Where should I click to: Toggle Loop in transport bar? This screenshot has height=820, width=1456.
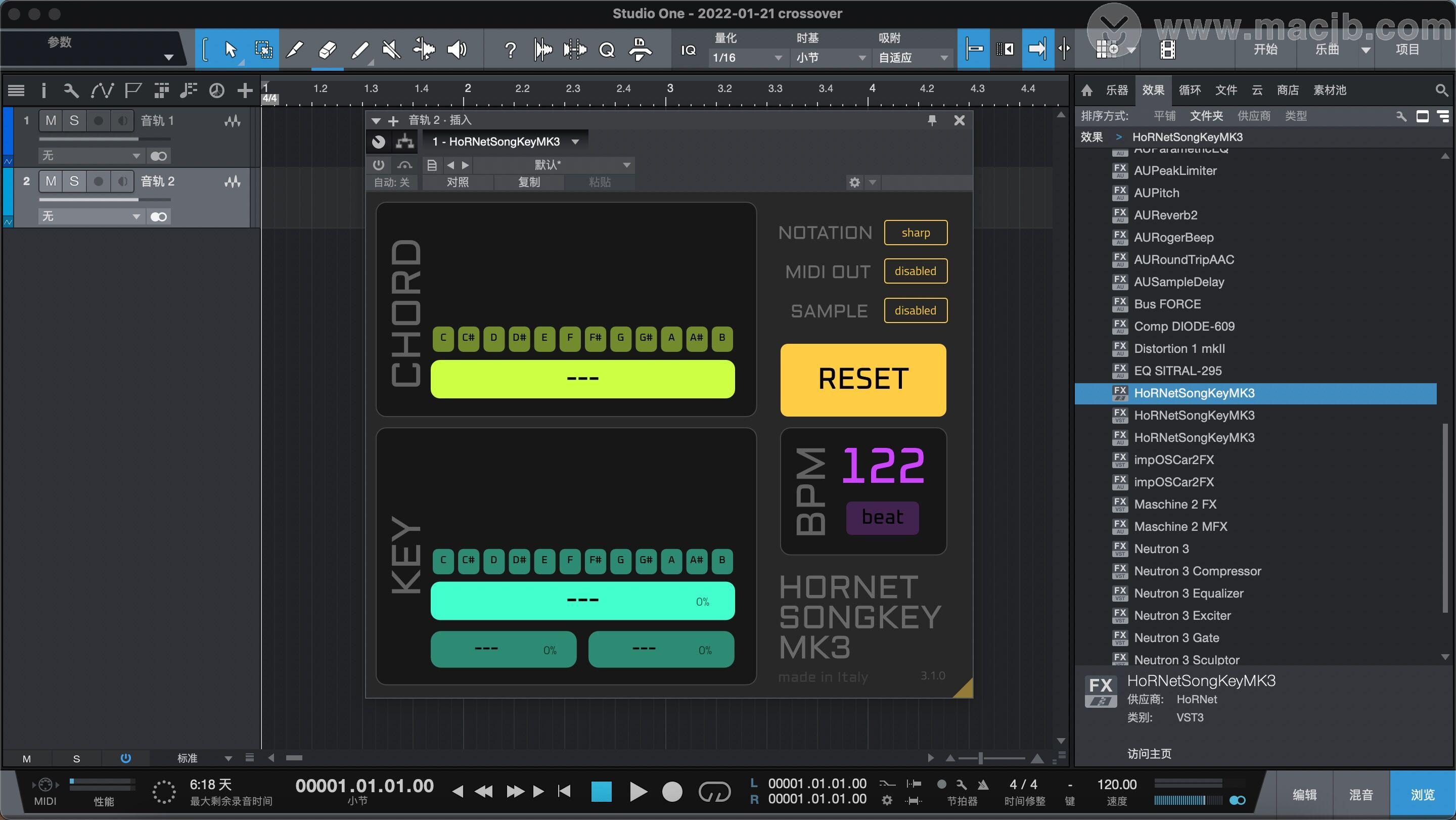click(x=714, y=792)
